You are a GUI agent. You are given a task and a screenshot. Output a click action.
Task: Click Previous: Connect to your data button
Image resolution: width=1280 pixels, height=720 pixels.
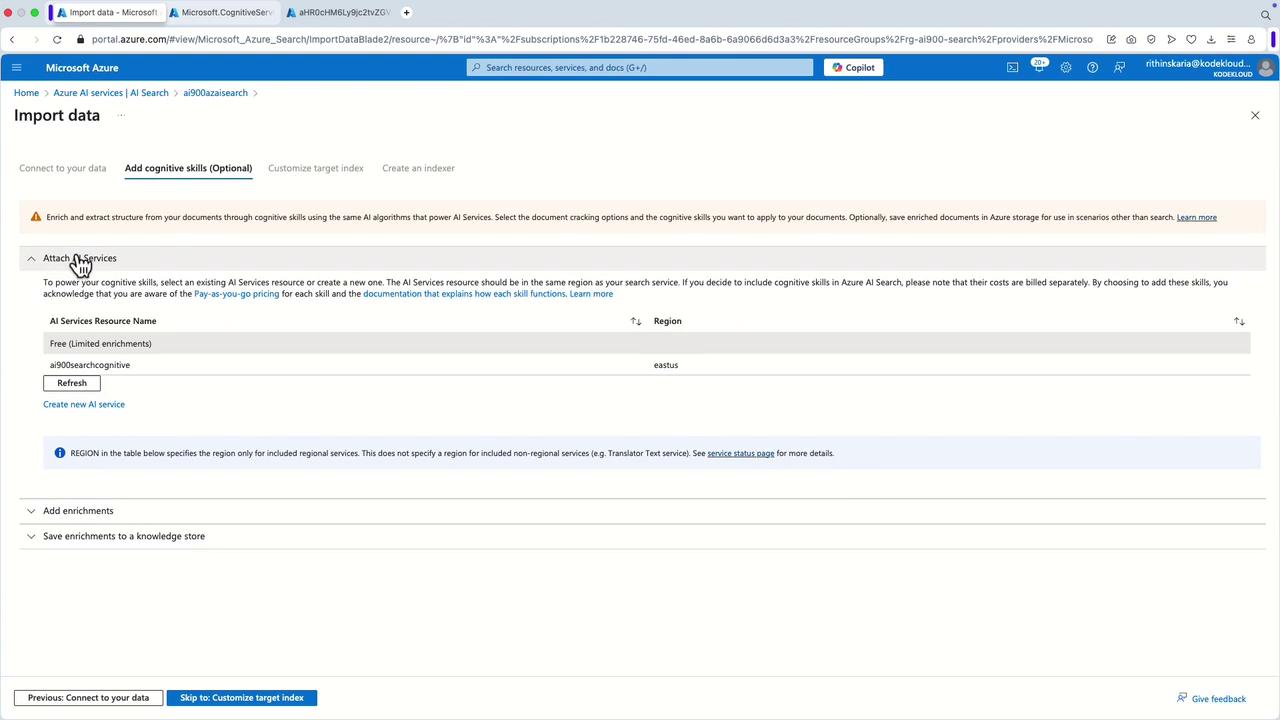pyautogui.click(x=88, y=698)
